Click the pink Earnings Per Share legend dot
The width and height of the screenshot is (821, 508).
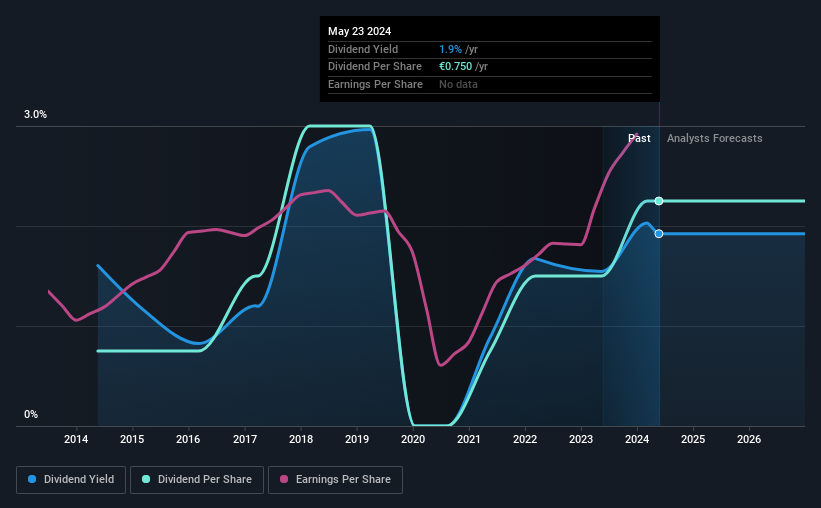click(284, 479)
